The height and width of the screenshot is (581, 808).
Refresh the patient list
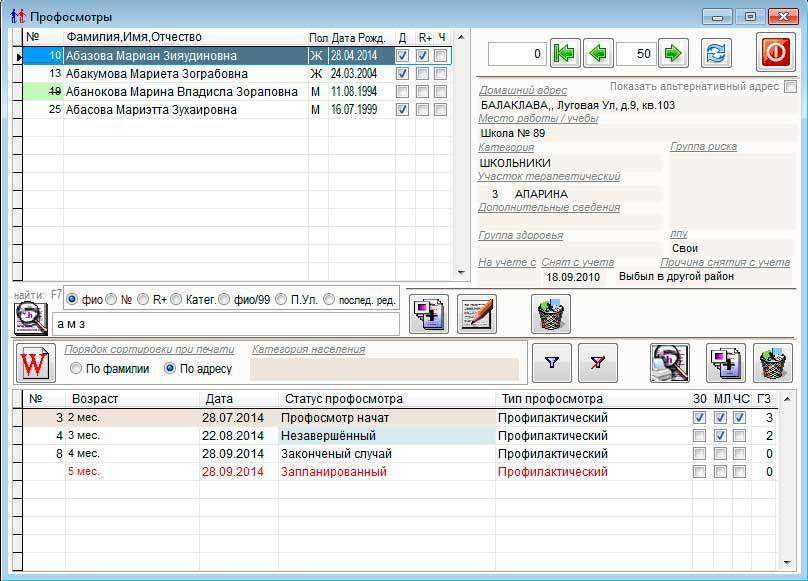[715, 53]
